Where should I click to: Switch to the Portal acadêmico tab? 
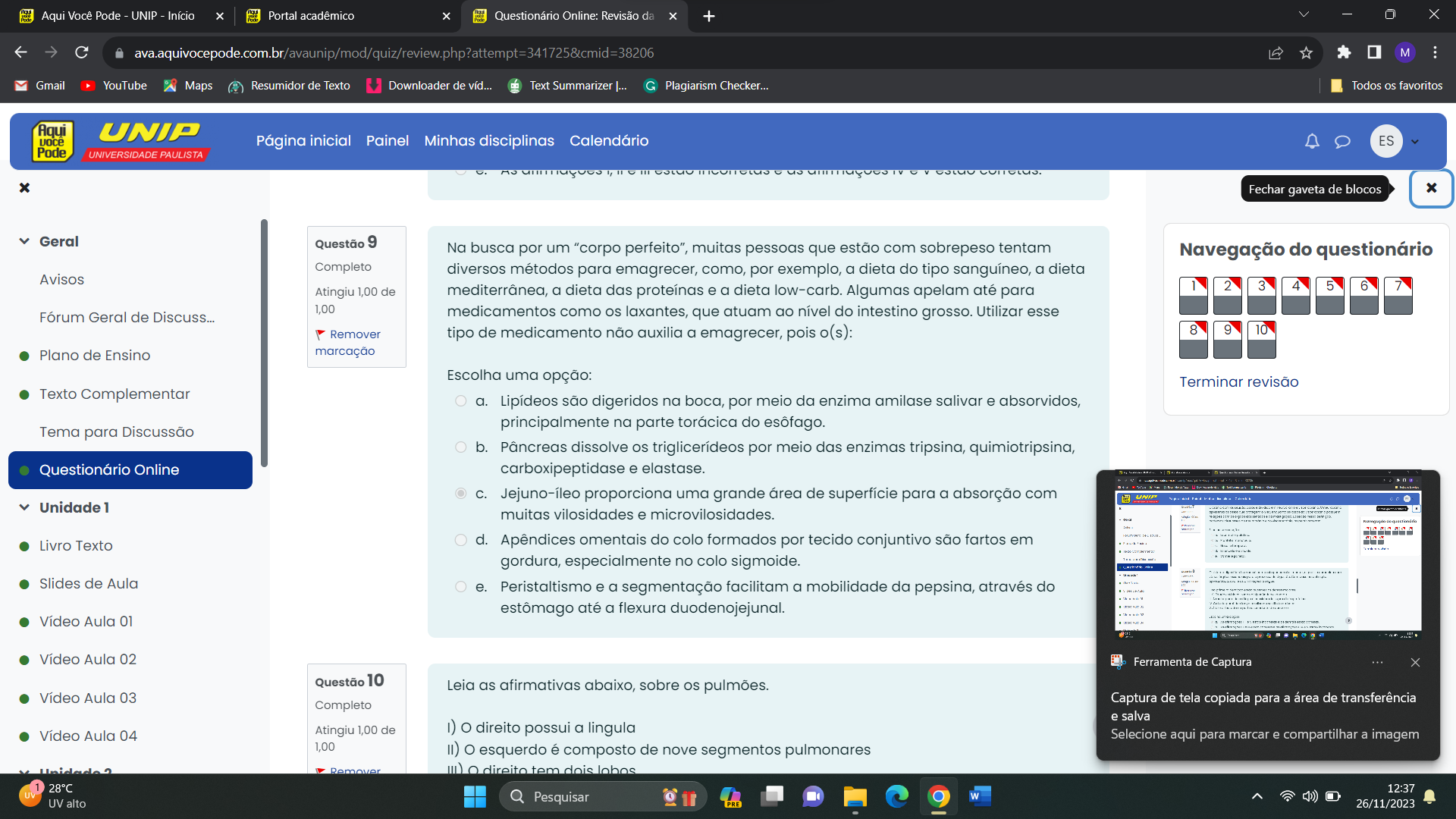click(311, 15)
